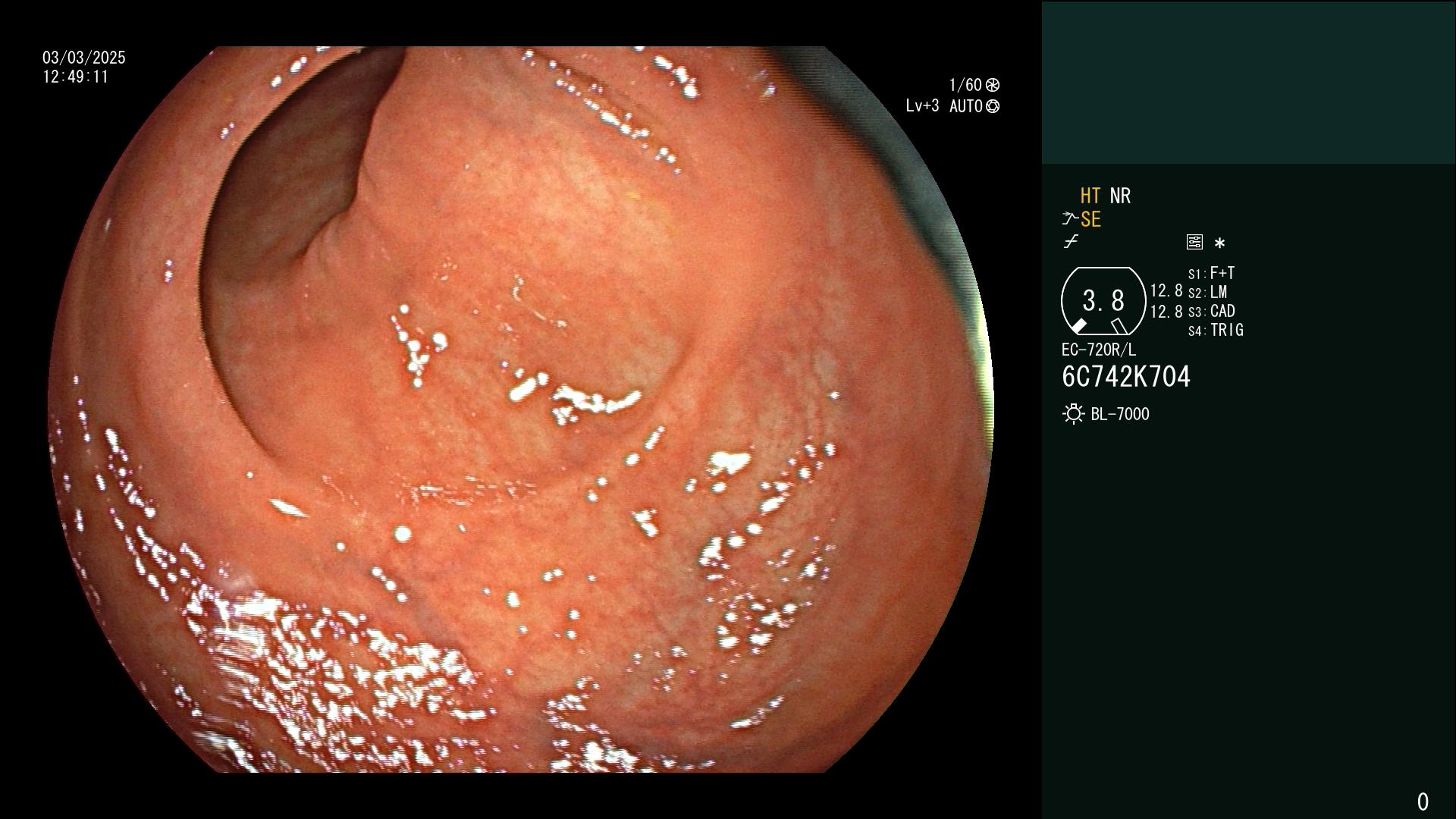Click the tone curve icon below SE

point(1071,242)
